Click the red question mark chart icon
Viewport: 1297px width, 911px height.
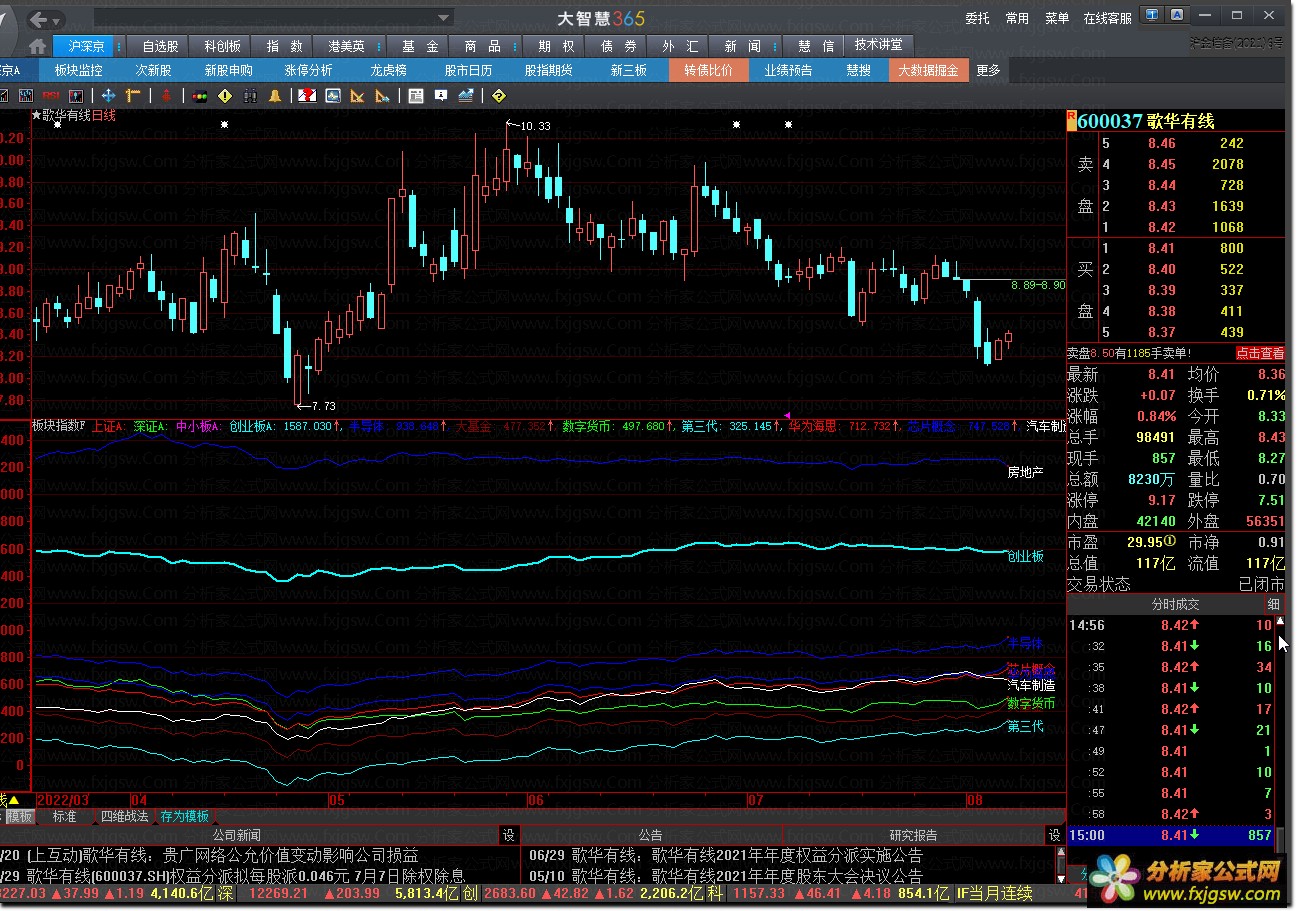[x=307, y=96]
